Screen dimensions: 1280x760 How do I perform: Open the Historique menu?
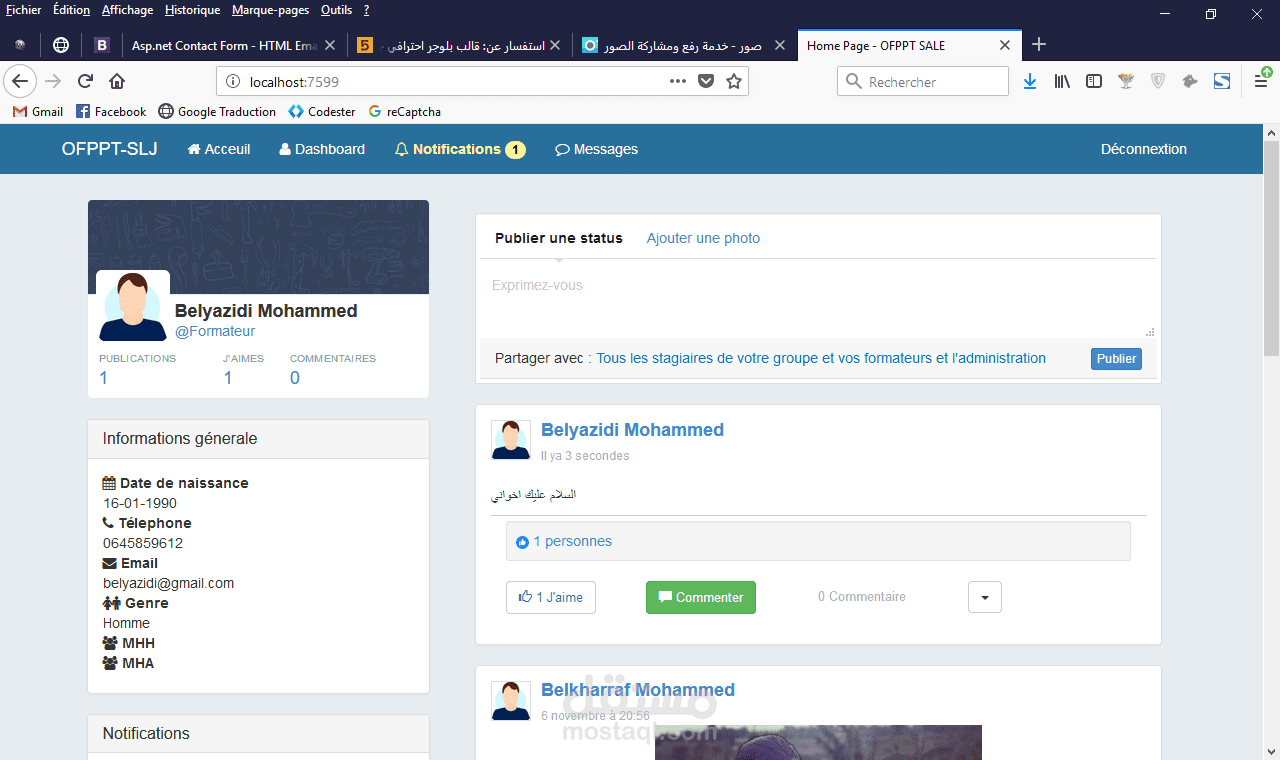coord(193,10)
